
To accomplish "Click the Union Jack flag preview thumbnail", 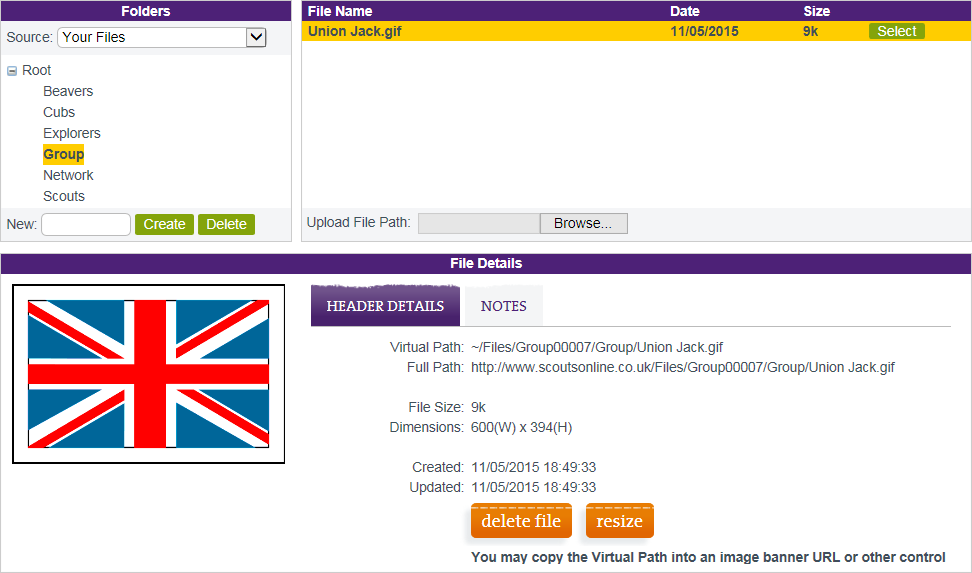I will [148, 374].
